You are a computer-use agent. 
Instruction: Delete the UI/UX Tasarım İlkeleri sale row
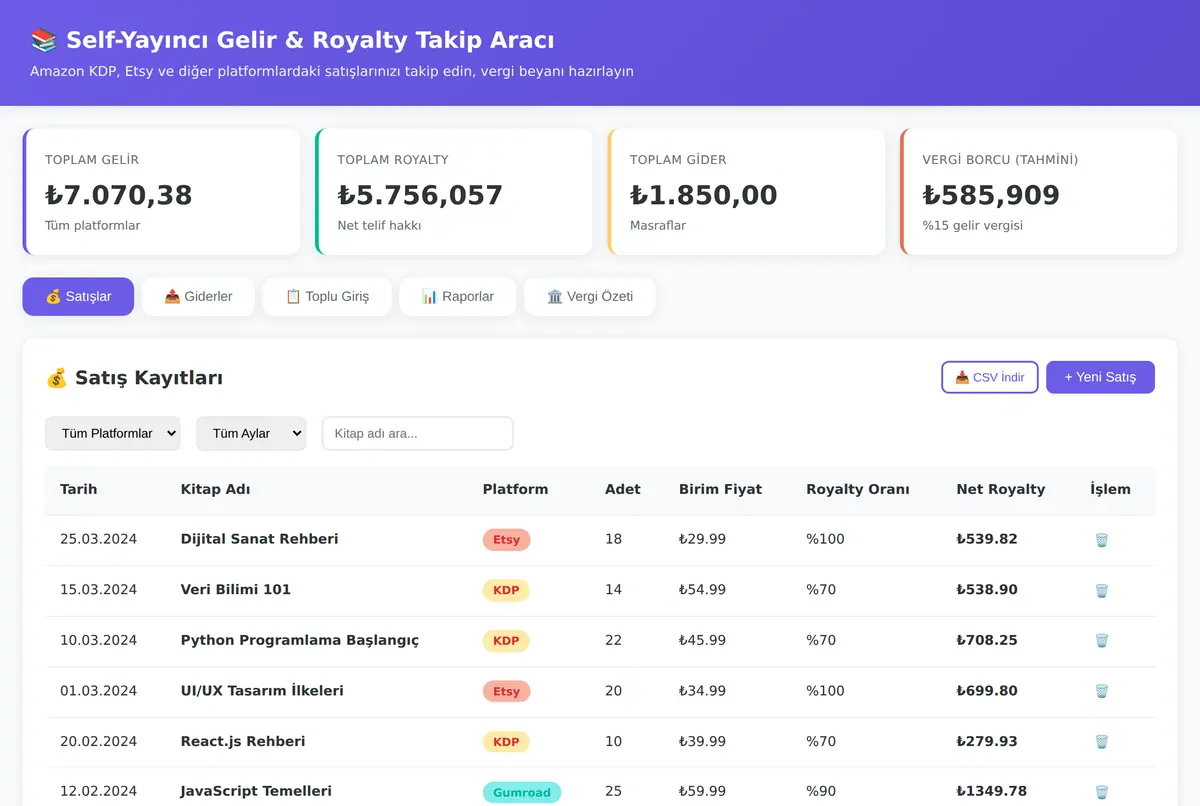click(1101, 692)
